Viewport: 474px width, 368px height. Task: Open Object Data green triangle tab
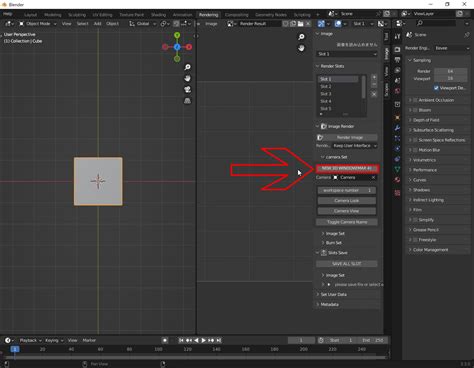click(397, 169)
